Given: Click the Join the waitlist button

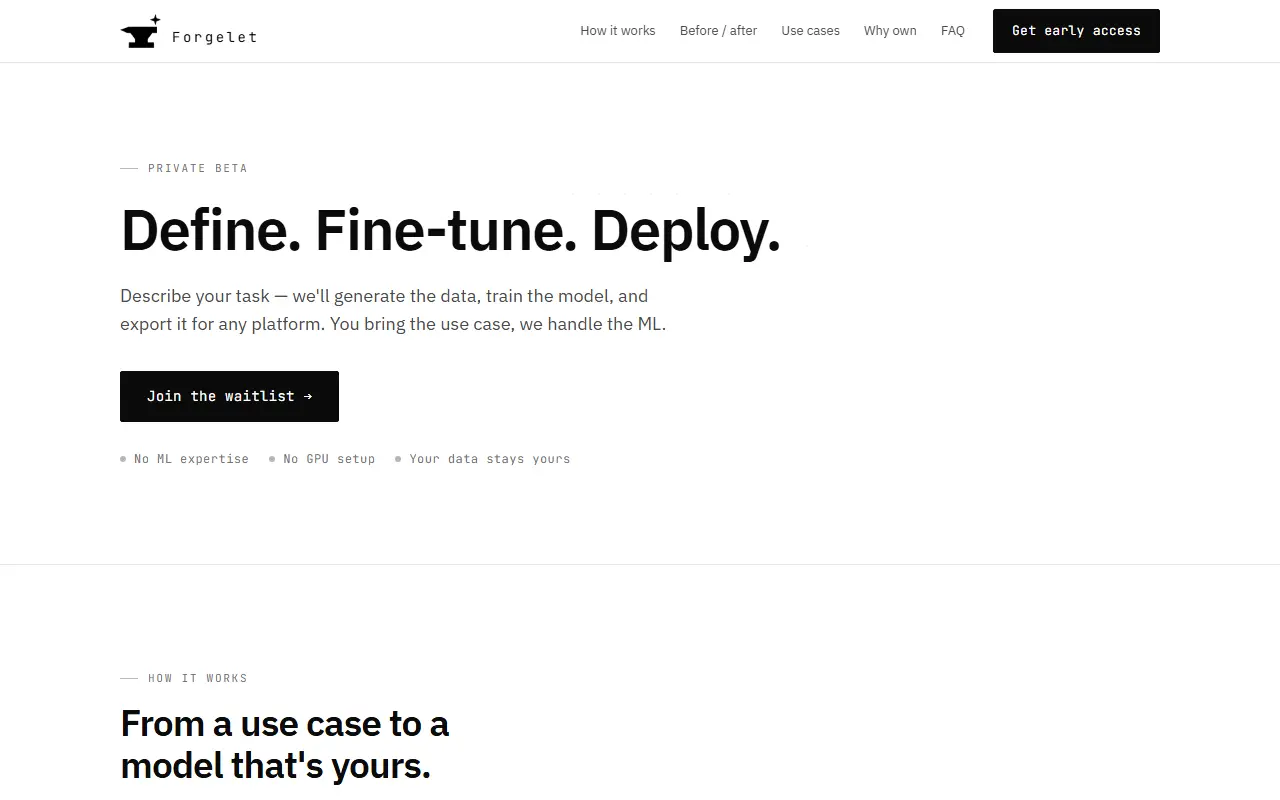Looking at the screenshot, I should click(229, 396).
